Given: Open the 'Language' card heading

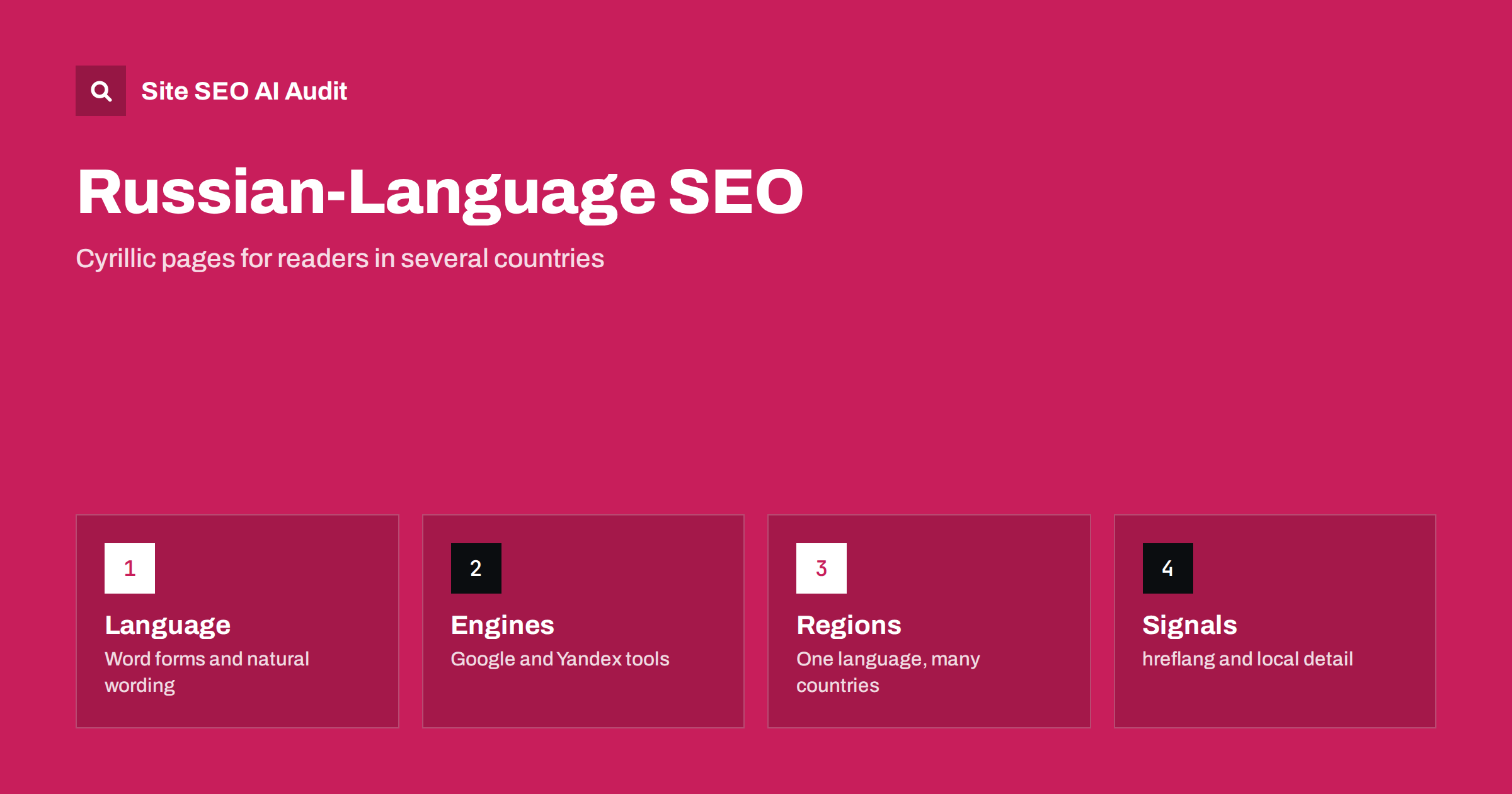Looking at the screenshot, I should pyautogui.click(x=168, y=626).
